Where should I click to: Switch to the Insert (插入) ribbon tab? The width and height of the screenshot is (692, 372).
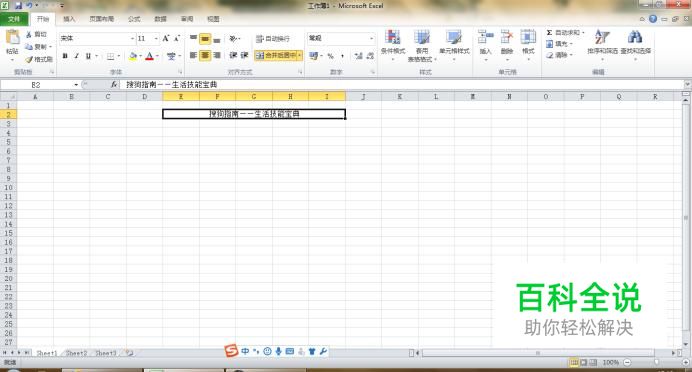click(x=69, y=19)
